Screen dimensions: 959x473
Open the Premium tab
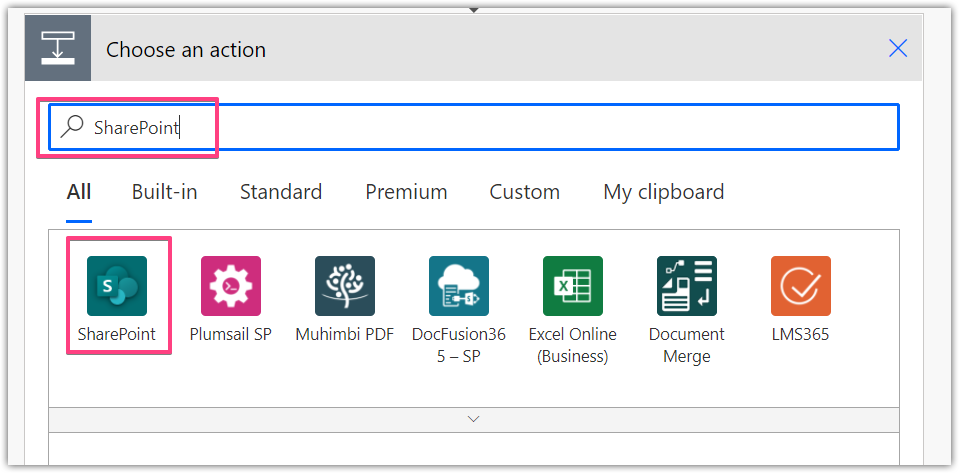[x=406, y=192]
